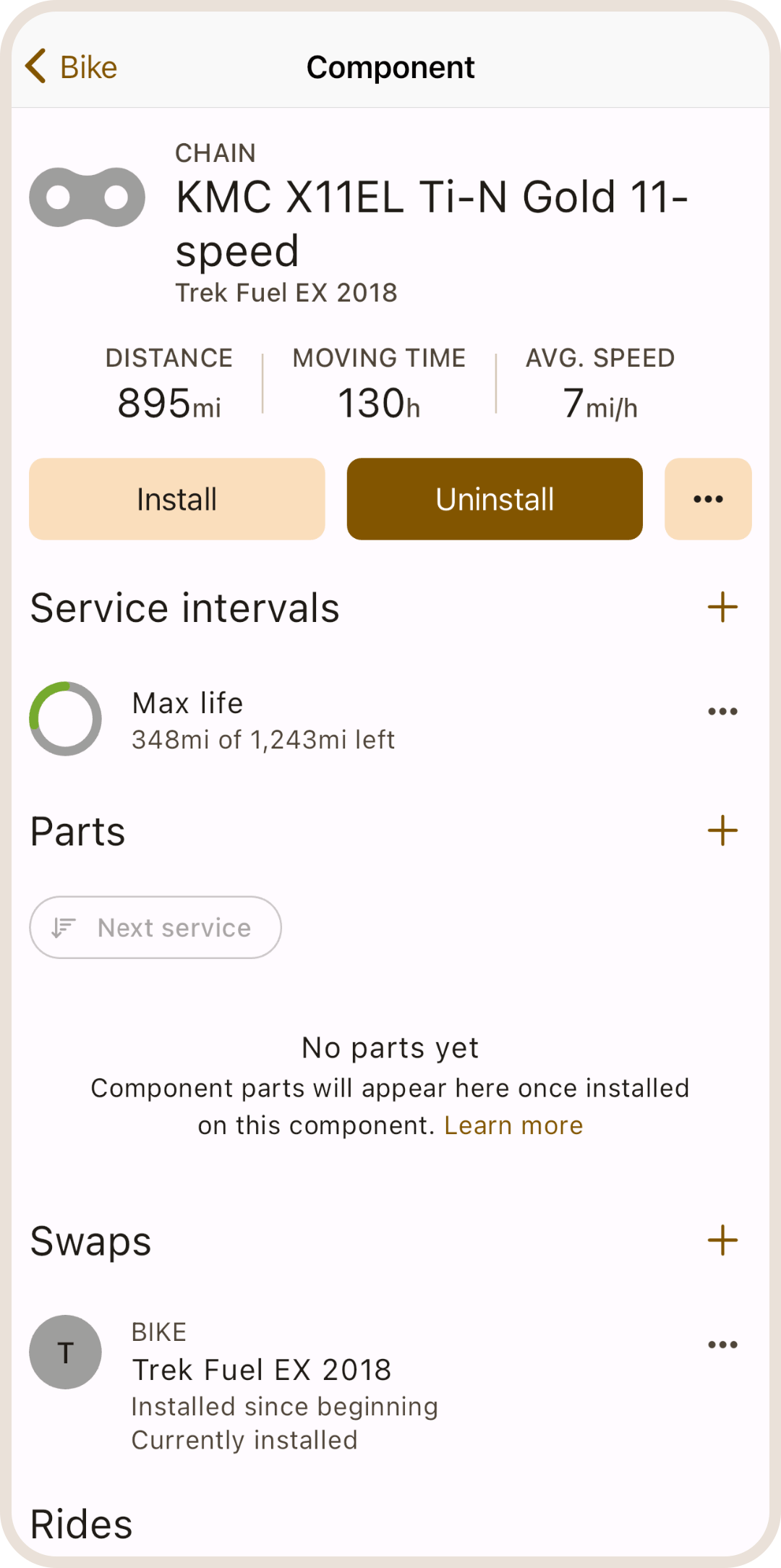
Task: Tap the Avg. Speed 7mi/h stat
Action: tap(600, 383)
